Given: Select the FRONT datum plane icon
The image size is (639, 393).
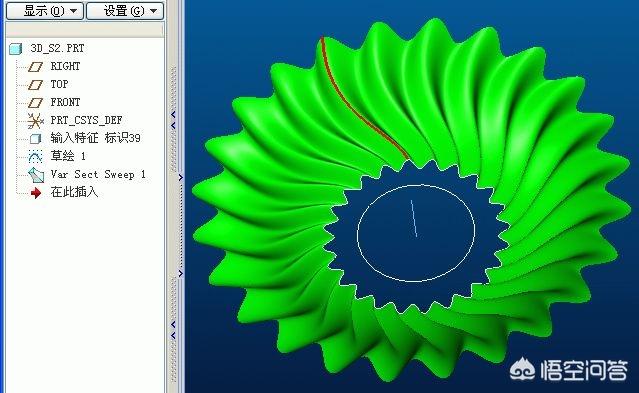Looking at the screenshot, I should coord(35,102).
